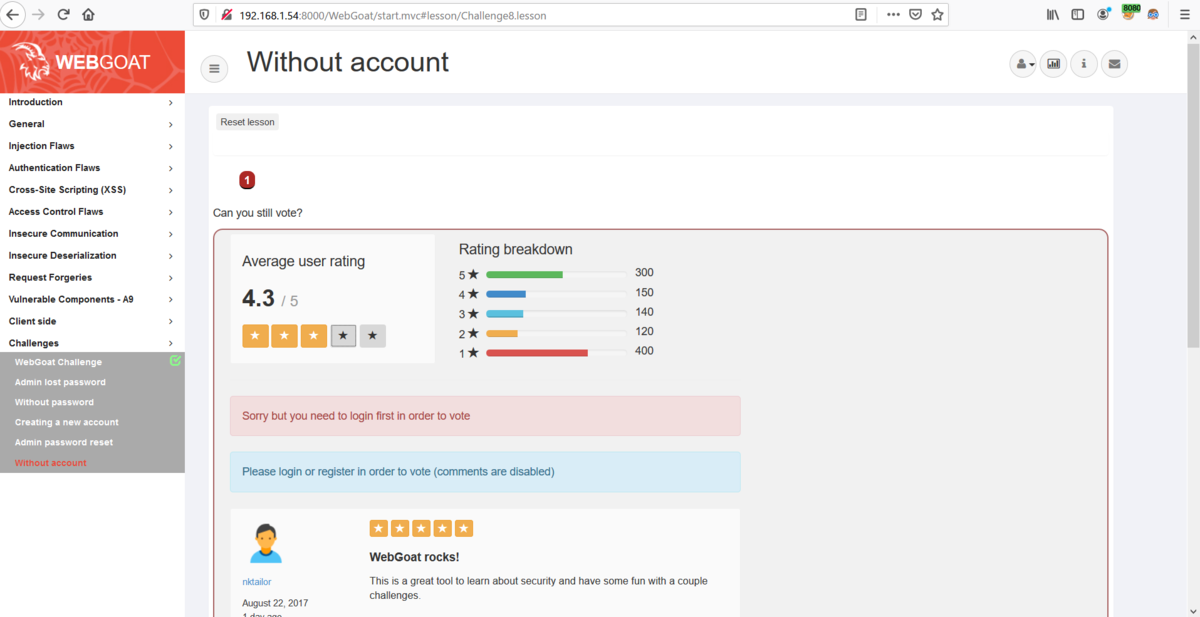The image size is (1200, 617).
Task: Expand Cross-Site Scripting (XSS) chevron
Action: pyautogui.click(x=171, y=191)
